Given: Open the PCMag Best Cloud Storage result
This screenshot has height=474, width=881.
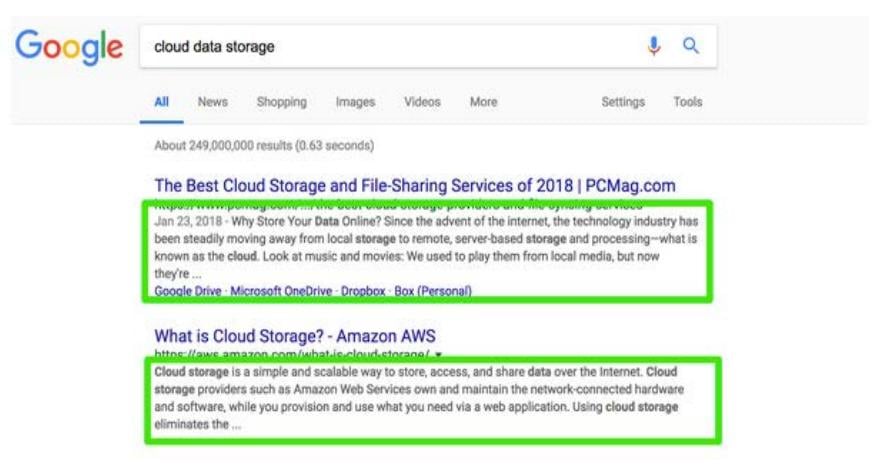Looking at the screenshot, I should [x=415, y=186].
